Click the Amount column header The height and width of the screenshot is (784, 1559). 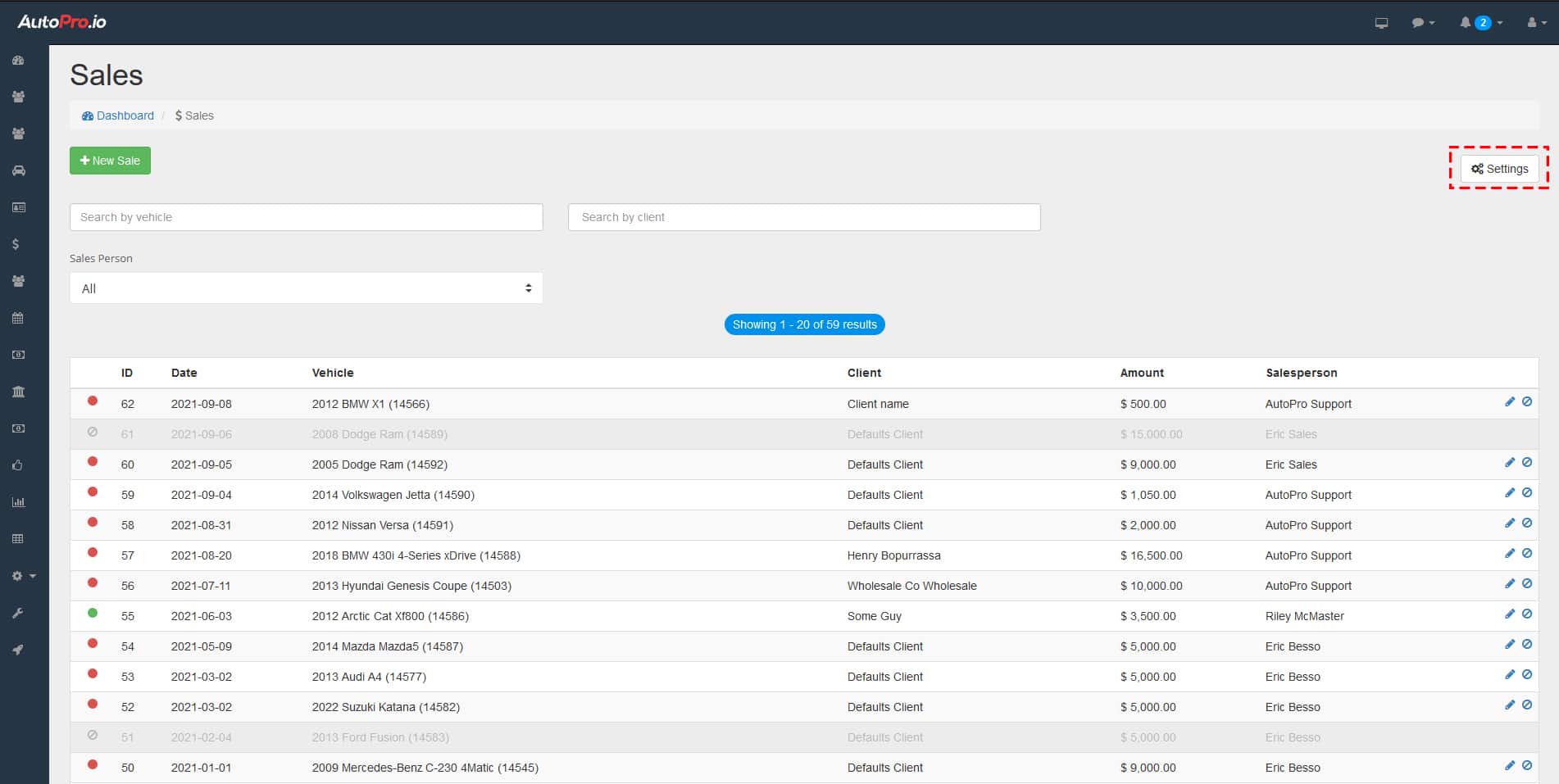tap(1142, 373)
